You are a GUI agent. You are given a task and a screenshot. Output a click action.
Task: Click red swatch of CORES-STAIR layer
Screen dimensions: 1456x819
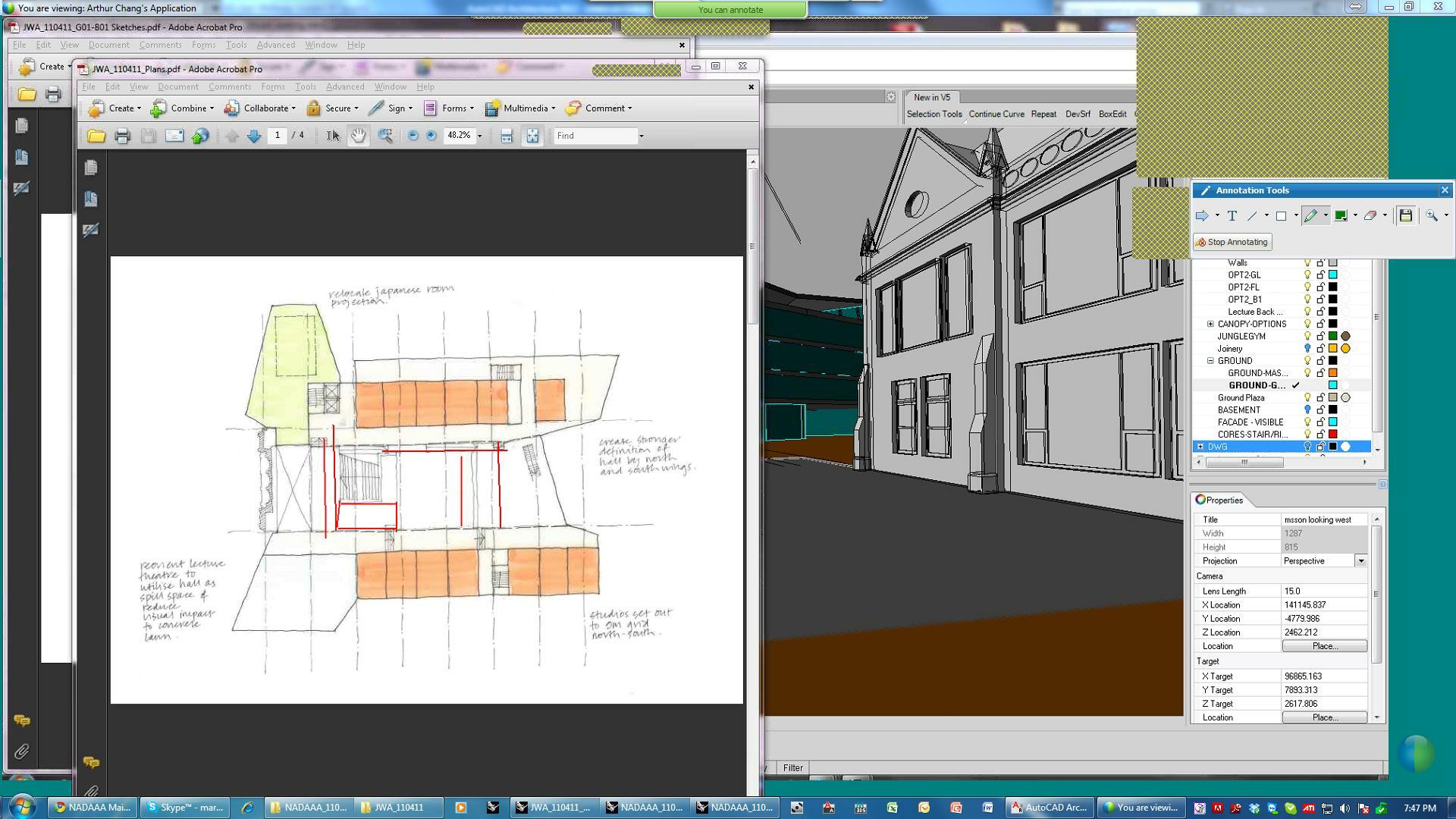pyautogui.click(x=1332, y=435)
